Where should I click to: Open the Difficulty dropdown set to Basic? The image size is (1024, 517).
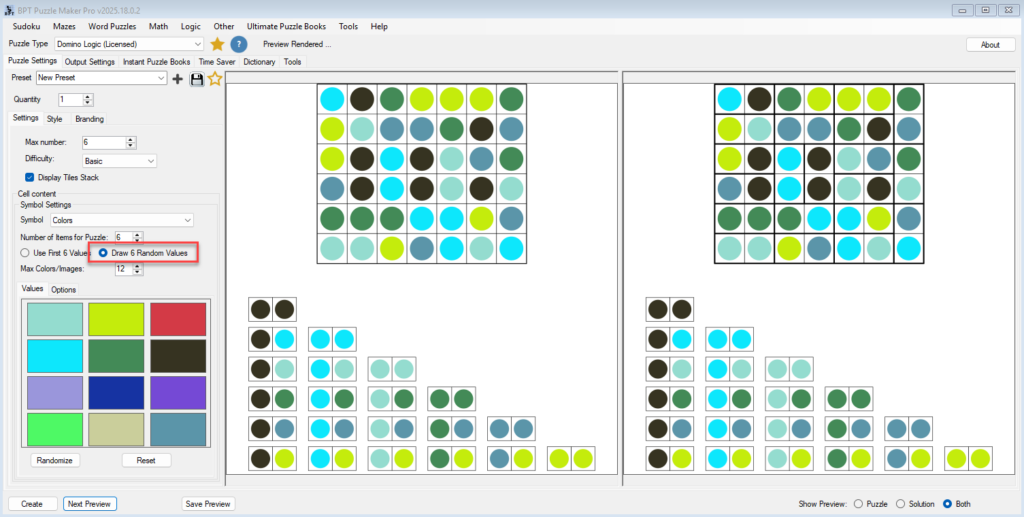150,160
